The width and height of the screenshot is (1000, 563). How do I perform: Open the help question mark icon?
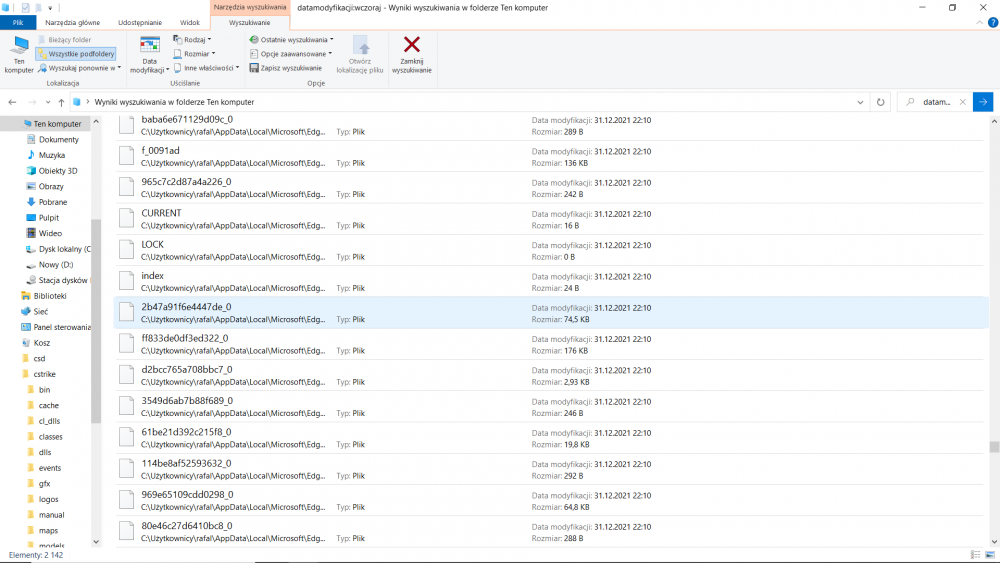[x=992, y=22]
